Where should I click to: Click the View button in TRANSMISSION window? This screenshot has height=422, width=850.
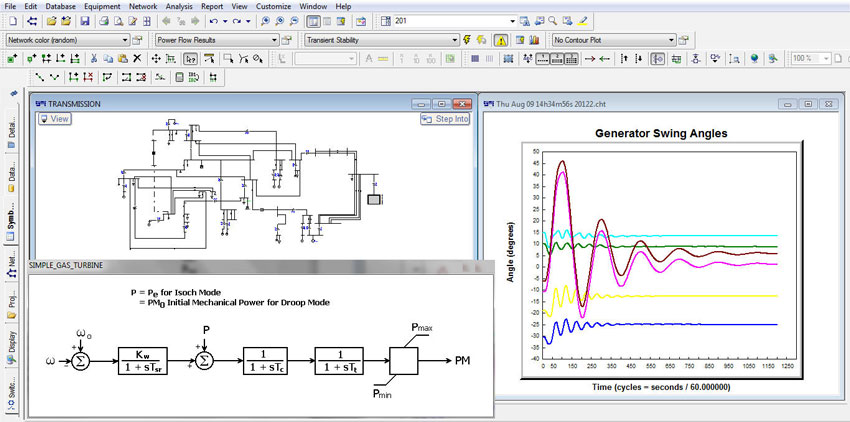coord(54,119)
